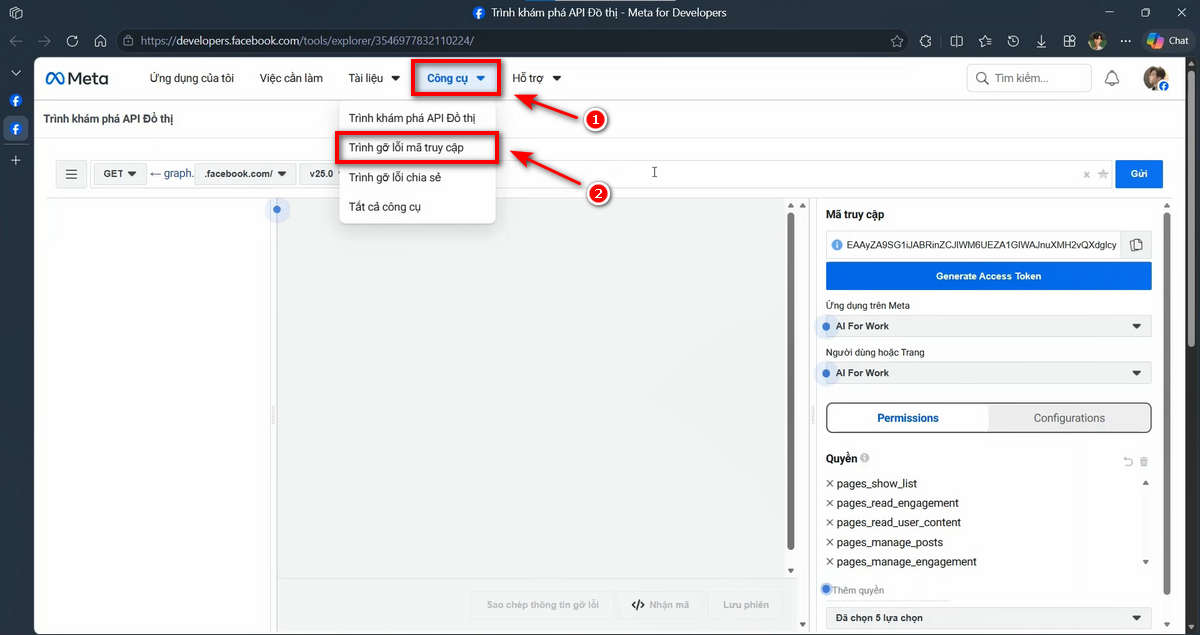This screenshot has width=1200, height=635.
Task: Expand the Hỗ trợ menu
Action: (x=537, y=78)
